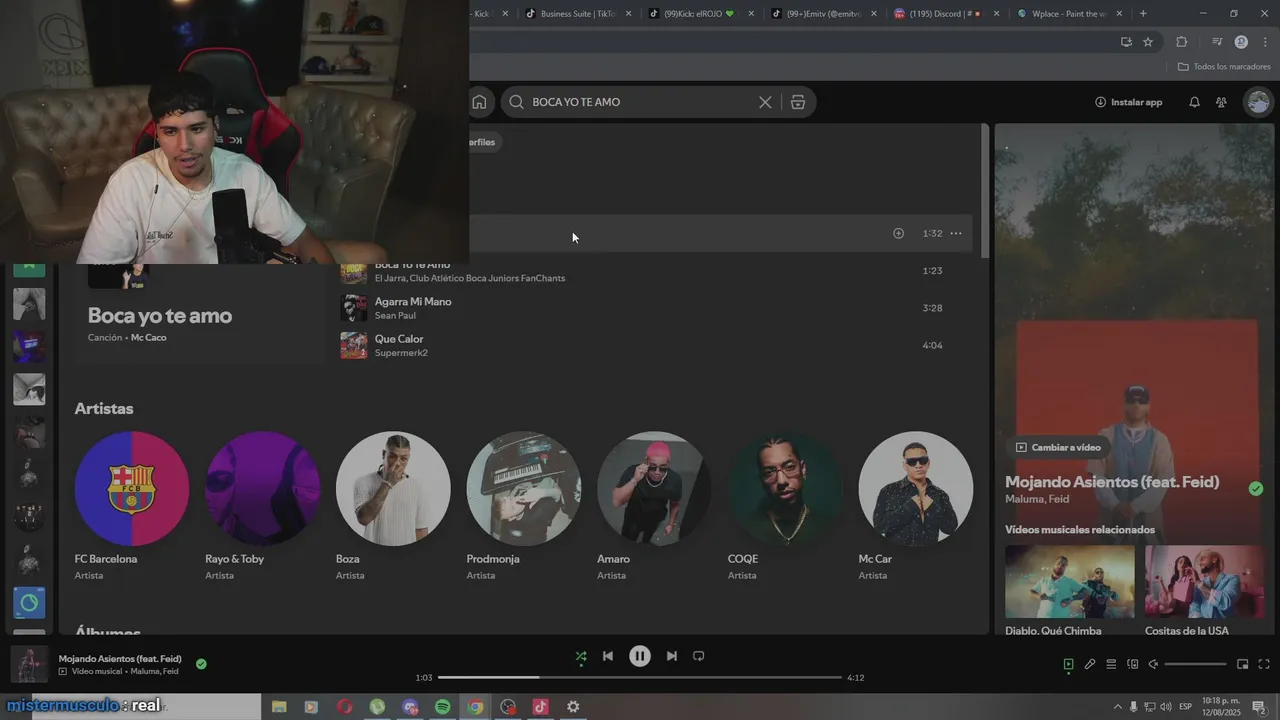Screen dimensions: 1280x720
Task: Toggle the Now Playing view icon
Action: tap(1068, 664)
